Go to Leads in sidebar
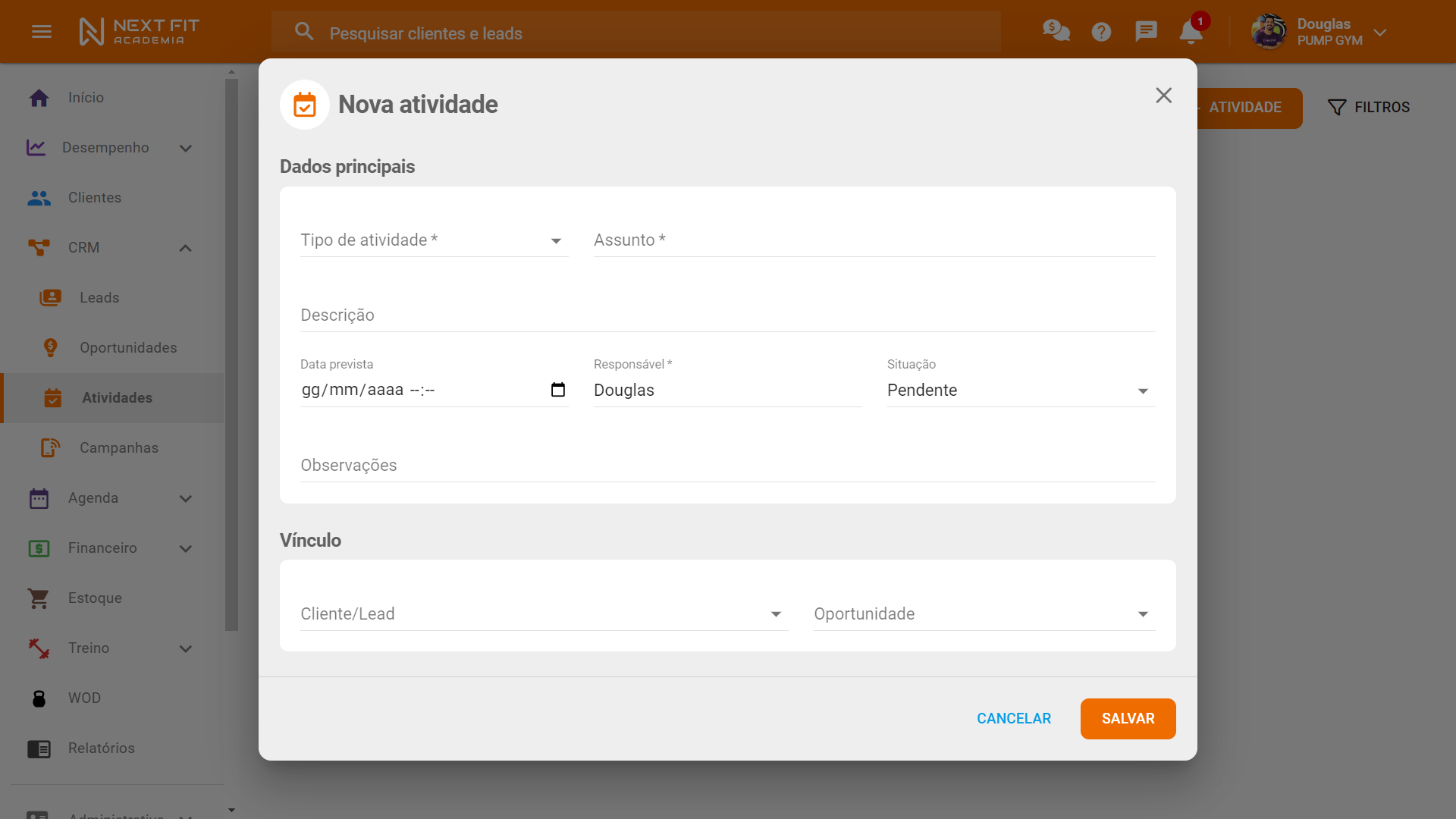 pyautogui.click(x=99, y=298)
